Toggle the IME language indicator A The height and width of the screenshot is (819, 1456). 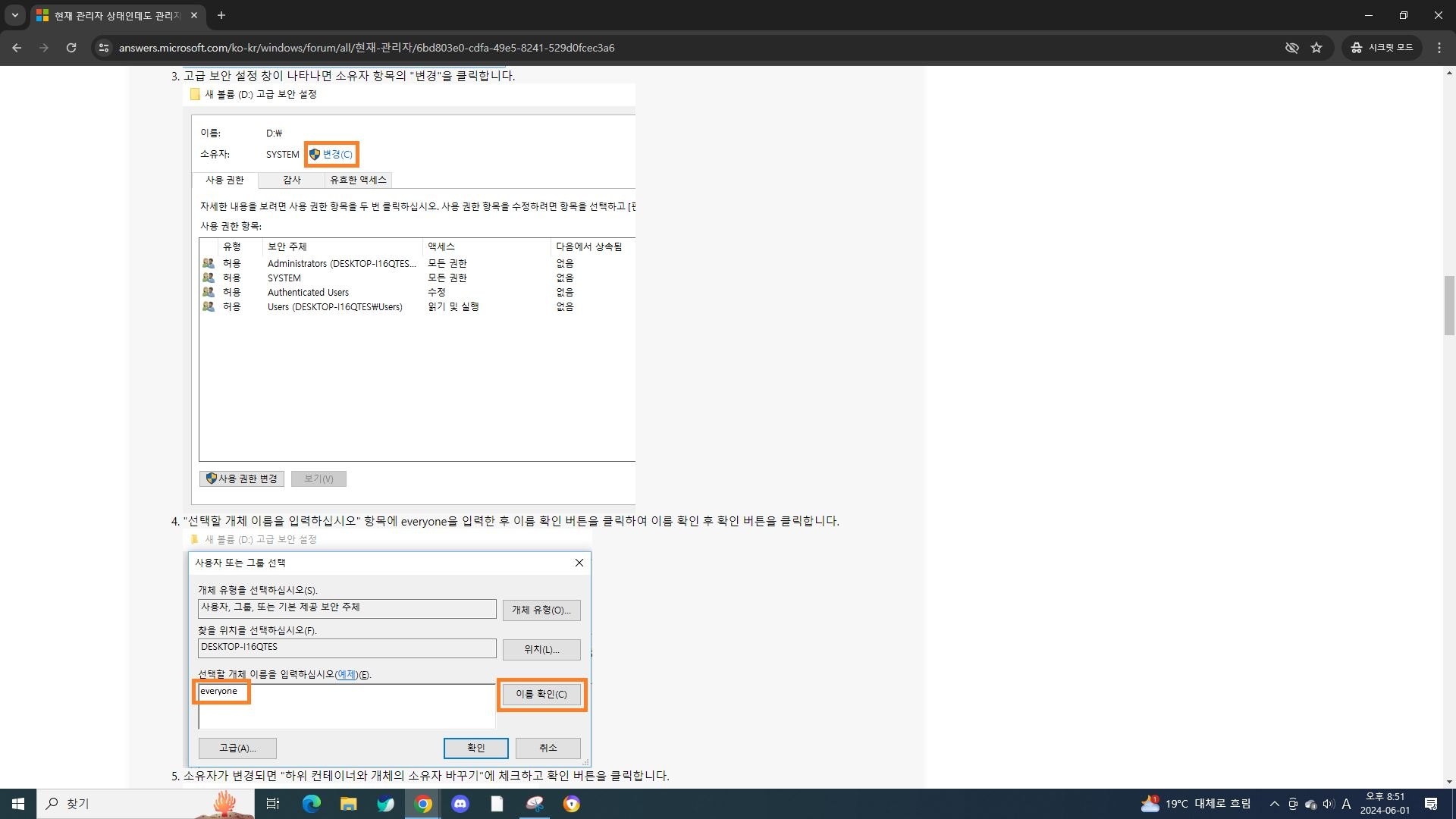pyautogui.click(x=1346, y=804)
